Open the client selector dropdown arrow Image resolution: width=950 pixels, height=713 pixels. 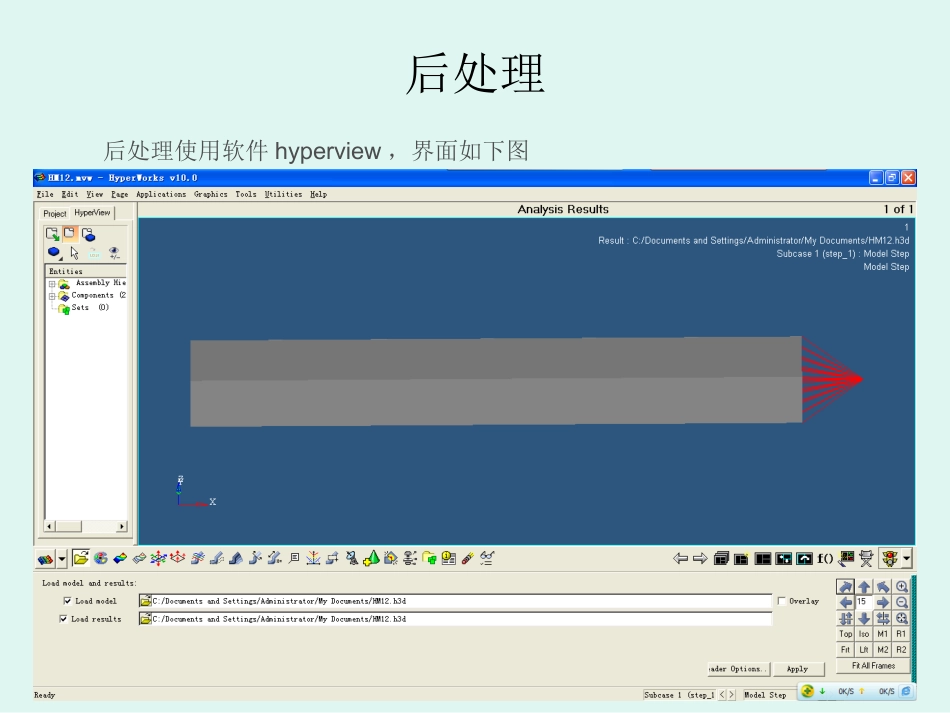click(62, 559)
